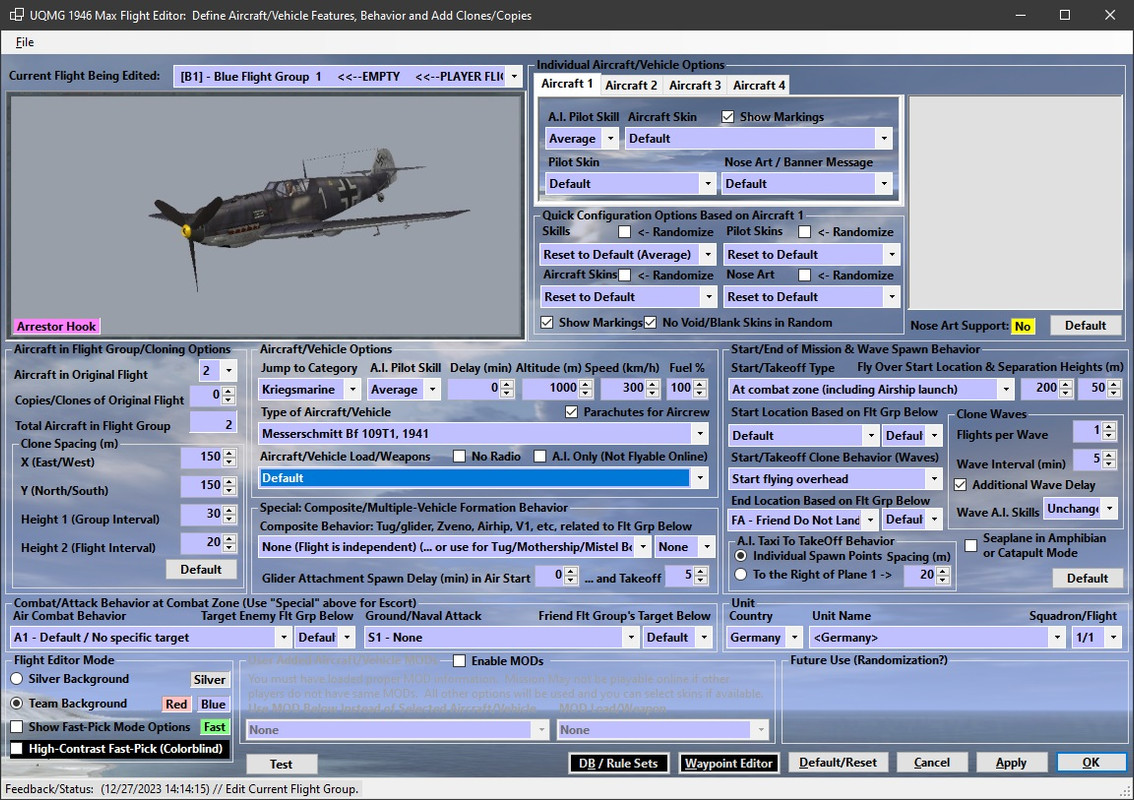Select Silver Background radio button
Image resolution: width=1134 pixels, height=800 pixels.
(17, 679)
